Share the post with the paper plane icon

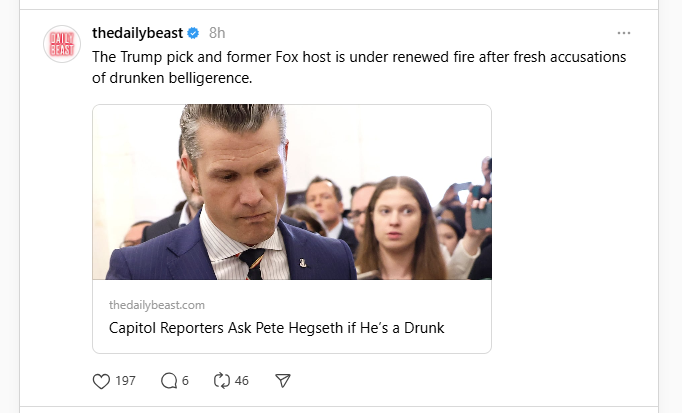click(283, 381)
